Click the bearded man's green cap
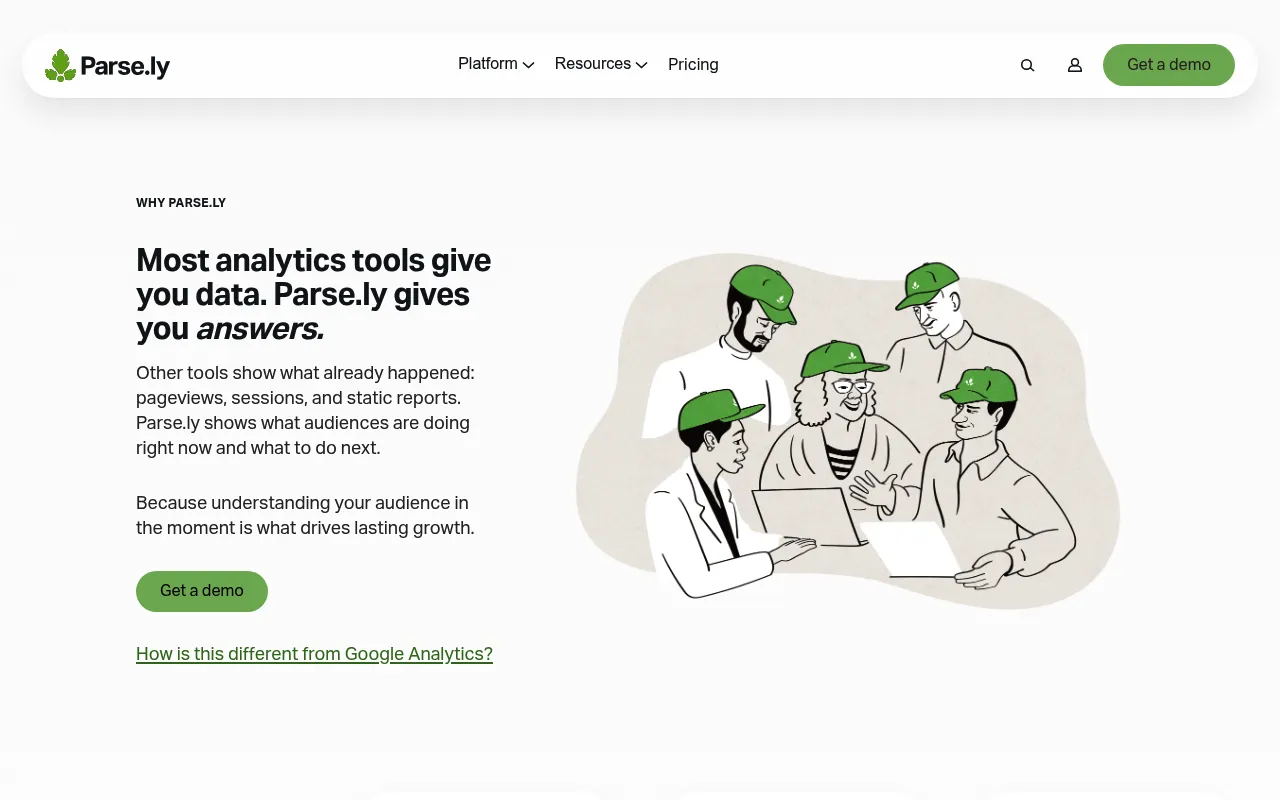Screen dimensions: 1280x800 (x=764, y=290)
